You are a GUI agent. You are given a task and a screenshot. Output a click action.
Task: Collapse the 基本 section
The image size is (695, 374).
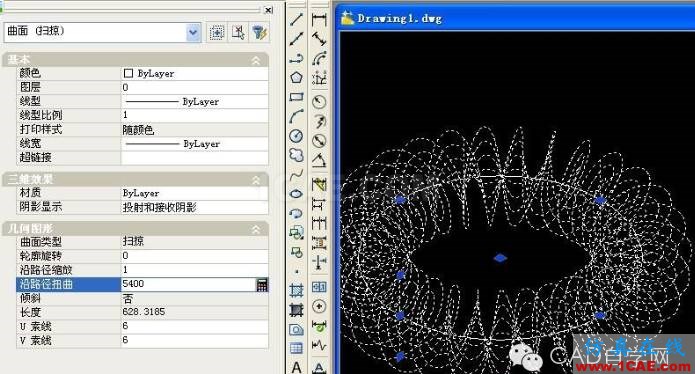256,60
